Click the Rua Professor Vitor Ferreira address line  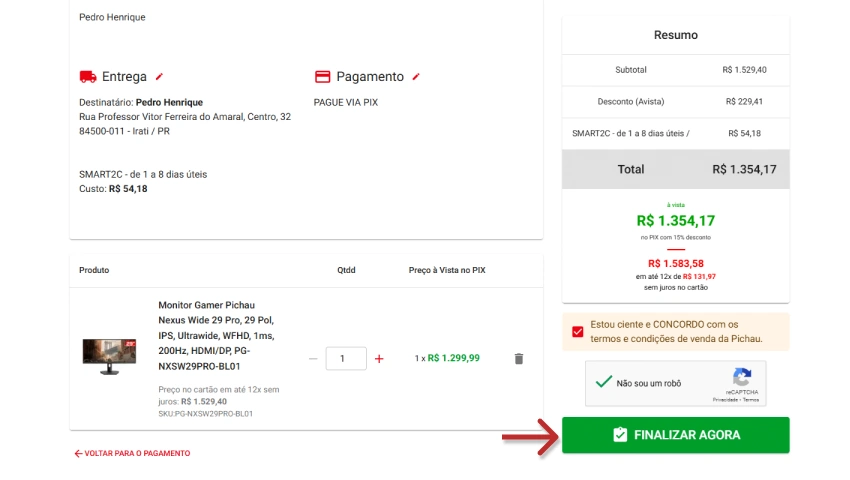point(185,117)
